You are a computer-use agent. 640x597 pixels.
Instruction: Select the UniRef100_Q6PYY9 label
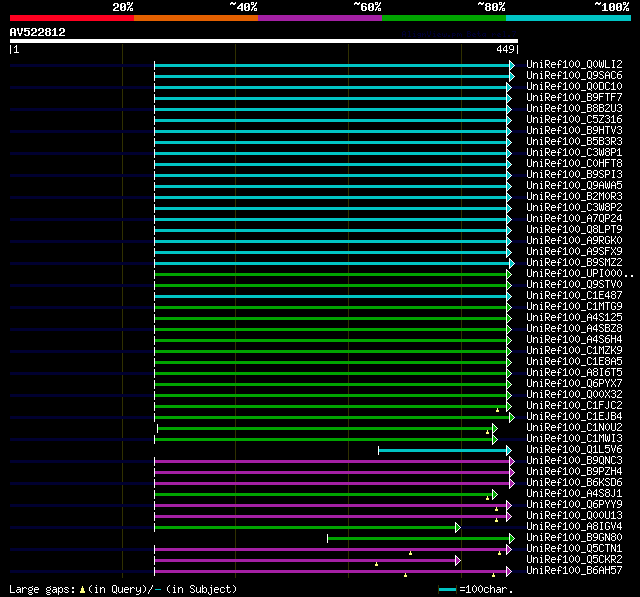click(x=574, y=505)
